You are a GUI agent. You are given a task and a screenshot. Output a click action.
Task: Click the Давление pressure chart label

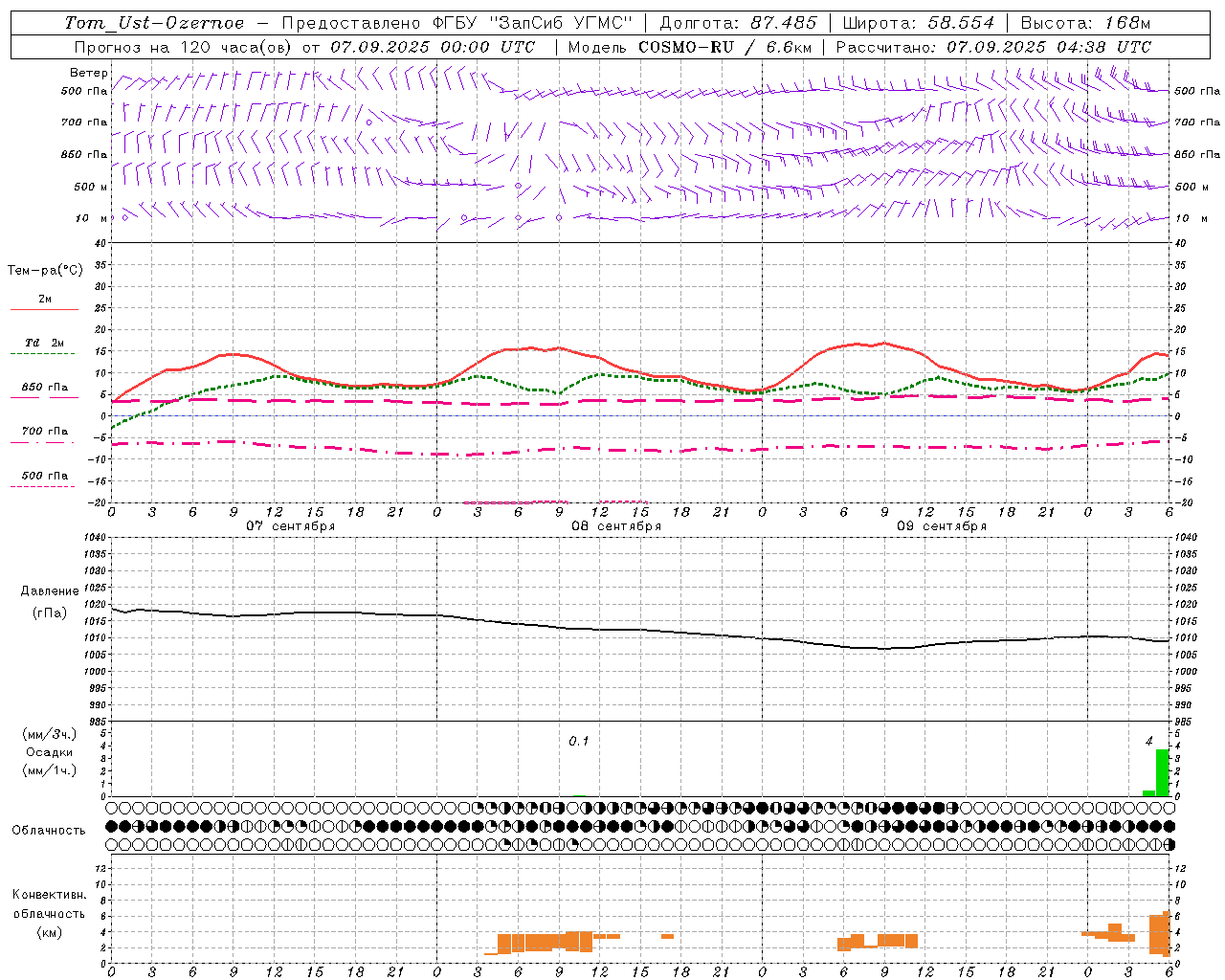pos(50,591)
